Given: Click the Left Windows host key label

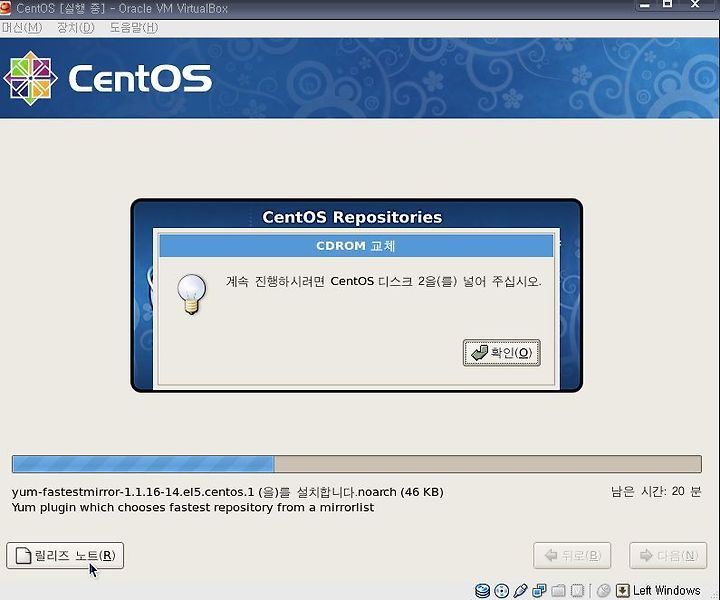Looking at the screenshot, I should 667,590.
